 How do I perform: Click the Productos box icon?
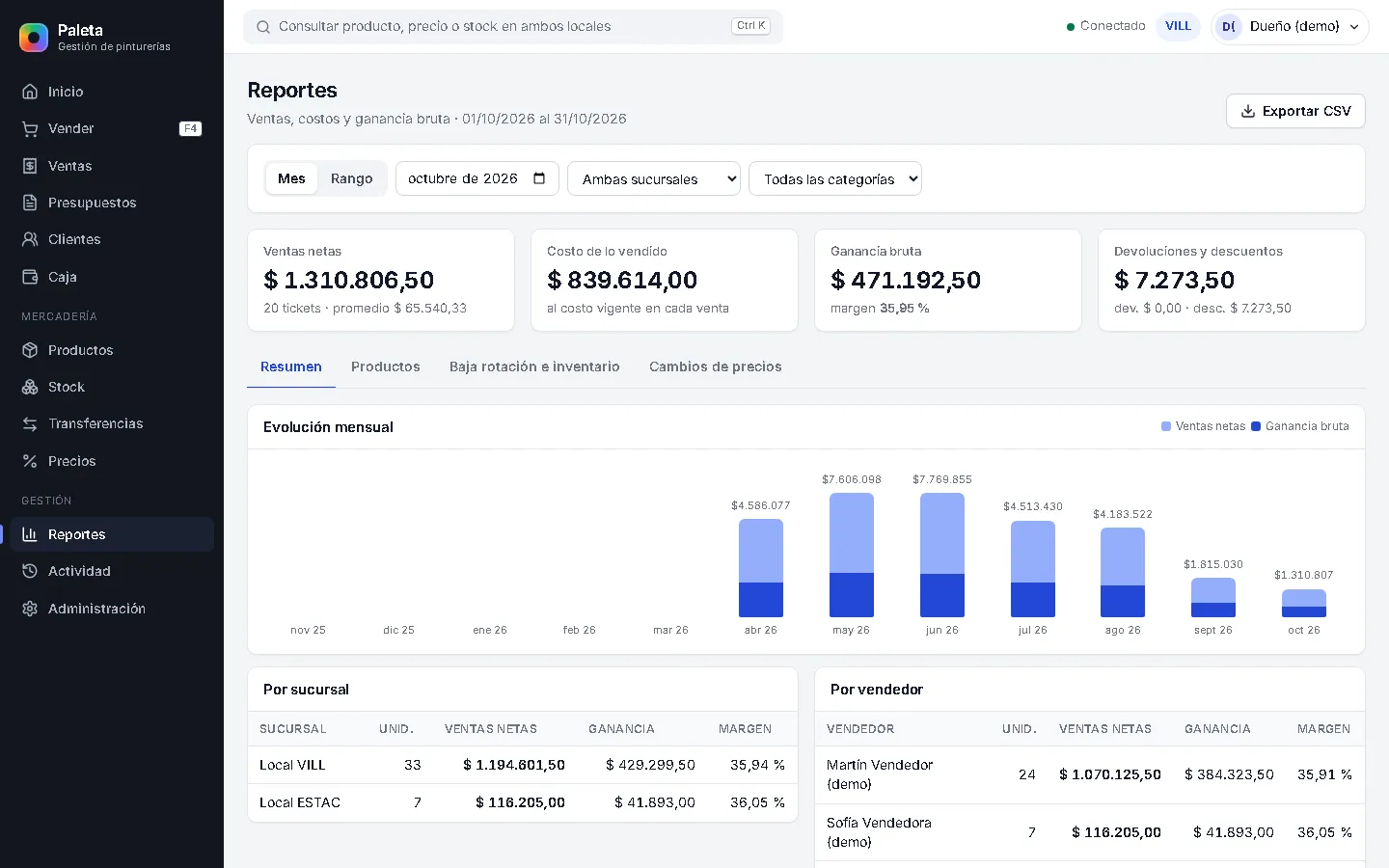(x=30, y=350)
